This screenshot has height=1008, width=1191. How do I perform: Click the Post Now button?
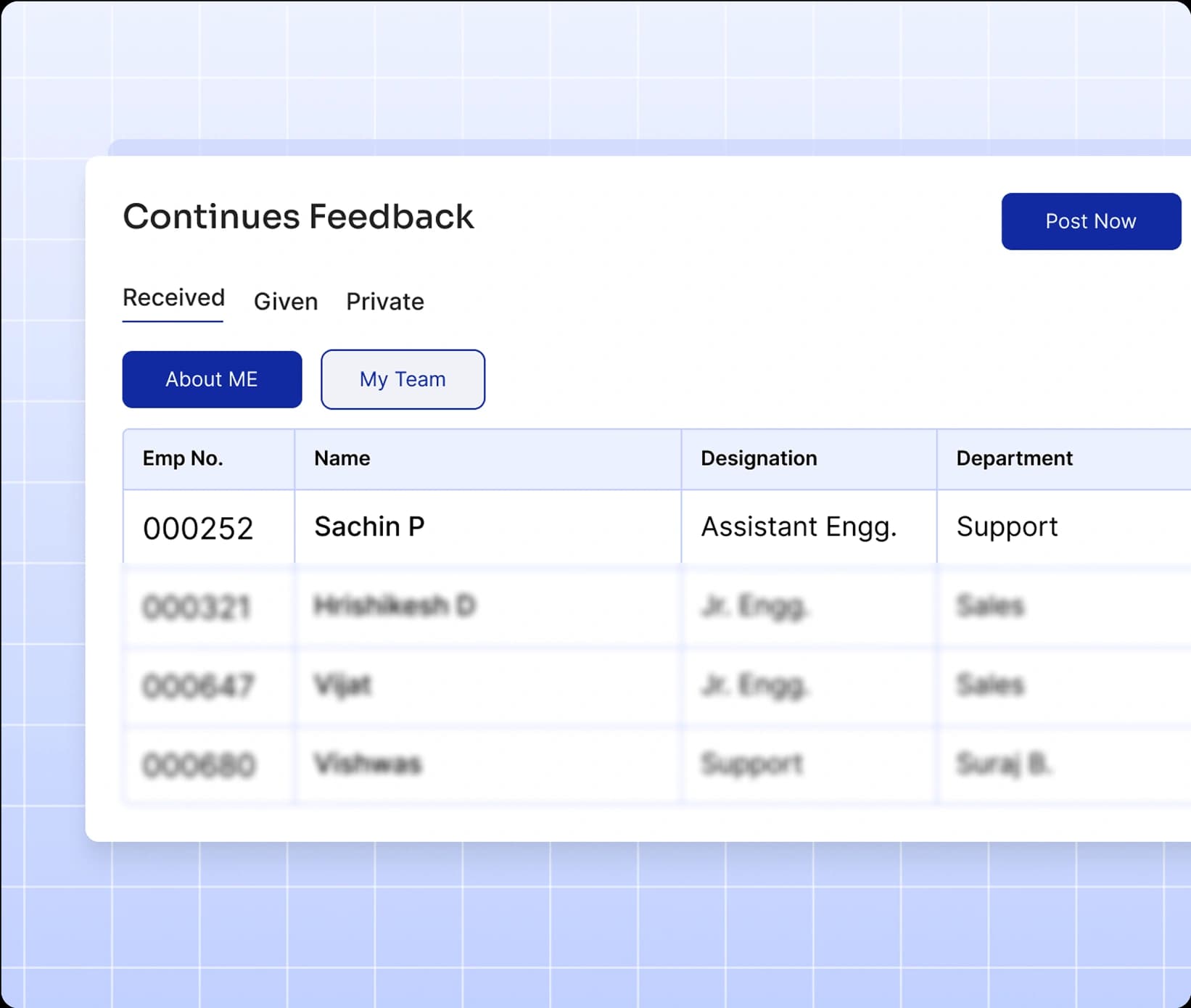(x=1090, y=222)
